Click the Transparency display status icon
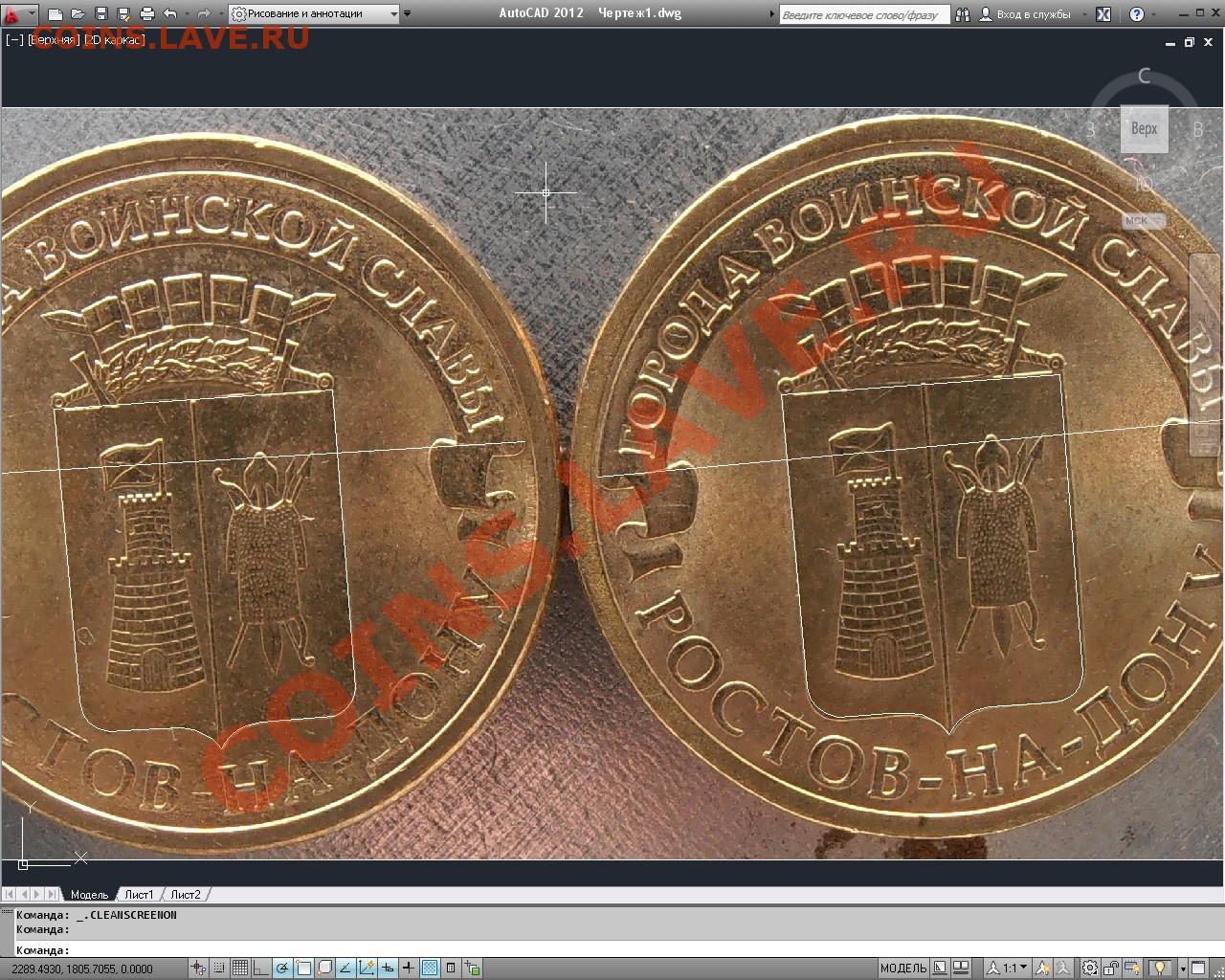This screenshot has height=980, width=1225. 430,969
